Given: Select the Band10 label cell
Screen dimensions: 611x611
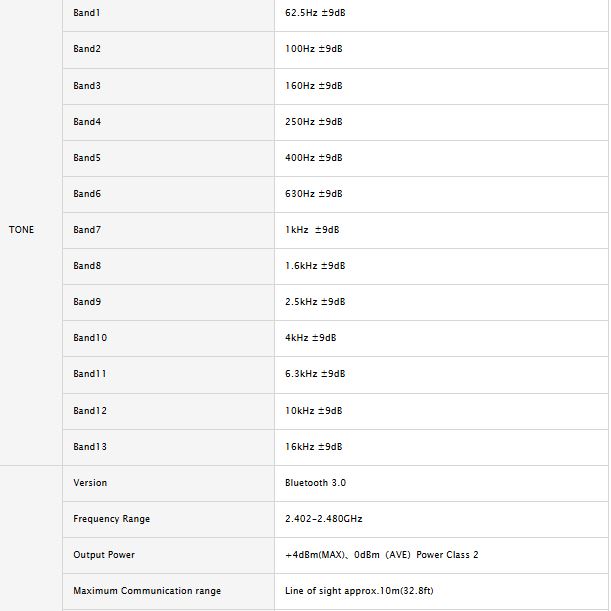Looking at the screenshot, I should coord(90,338).
